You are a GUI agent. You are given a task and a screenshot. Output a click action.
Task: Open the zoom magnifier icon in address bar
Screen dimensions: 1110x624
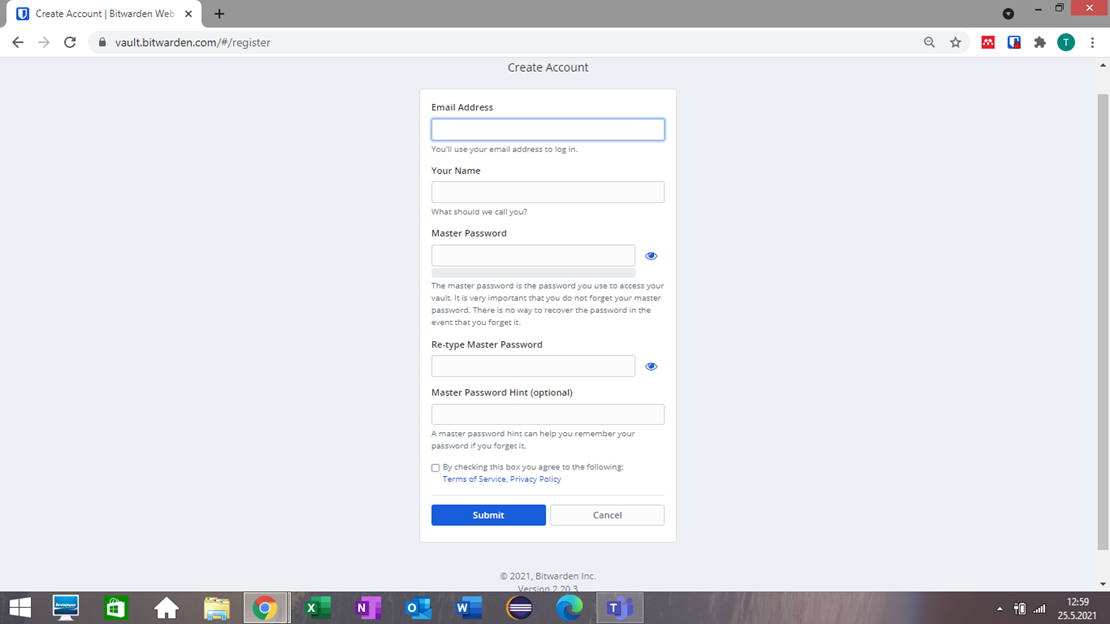coord(929,42)
